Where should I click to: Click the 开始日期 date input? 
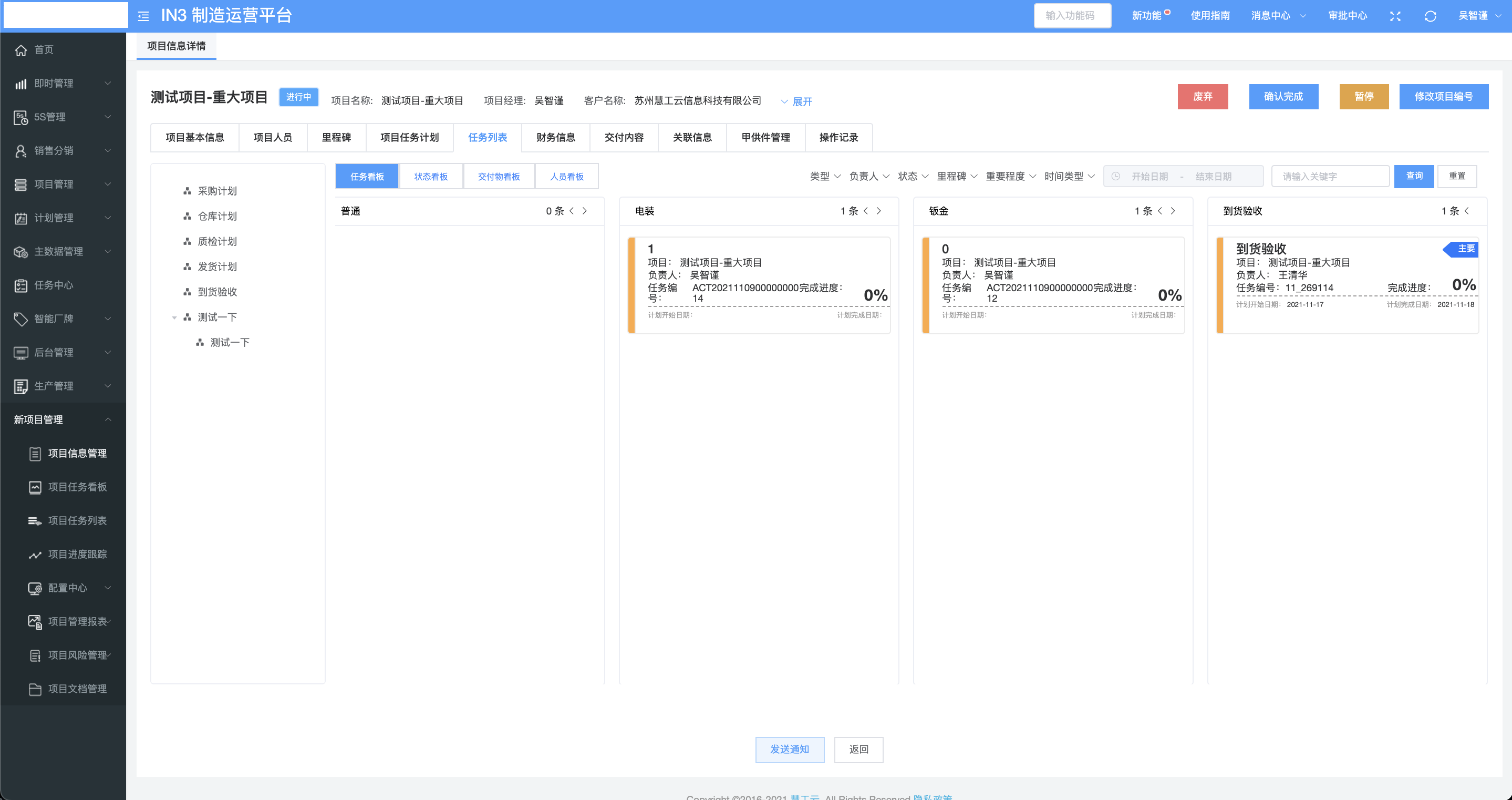1149,177
